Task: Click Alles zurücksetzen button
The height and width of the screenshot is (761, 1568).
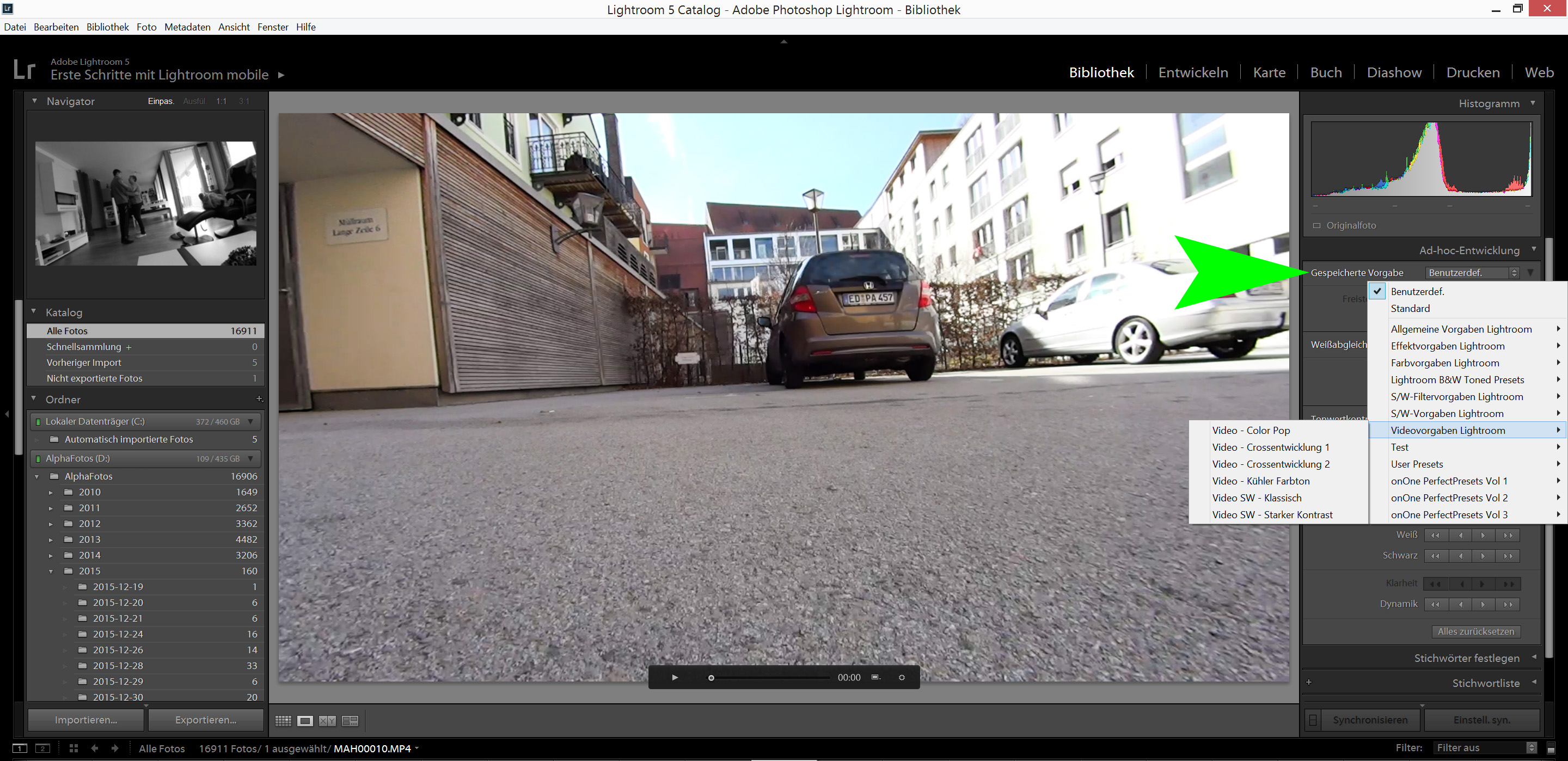Action: point(1475,632)
